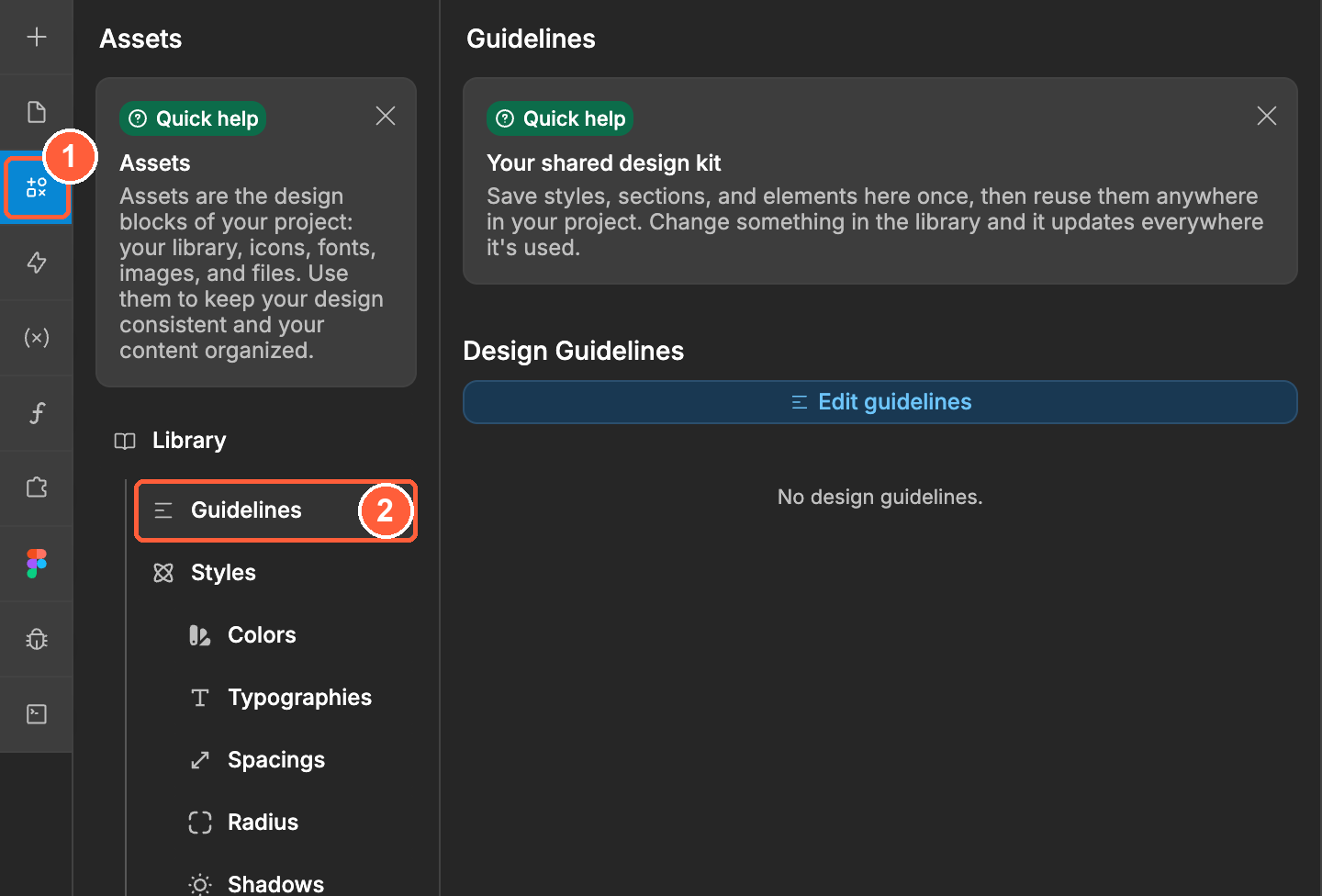Click the 'No design guidelines.' message
This screenshot has height=896, width=1322.
[880, 497]
